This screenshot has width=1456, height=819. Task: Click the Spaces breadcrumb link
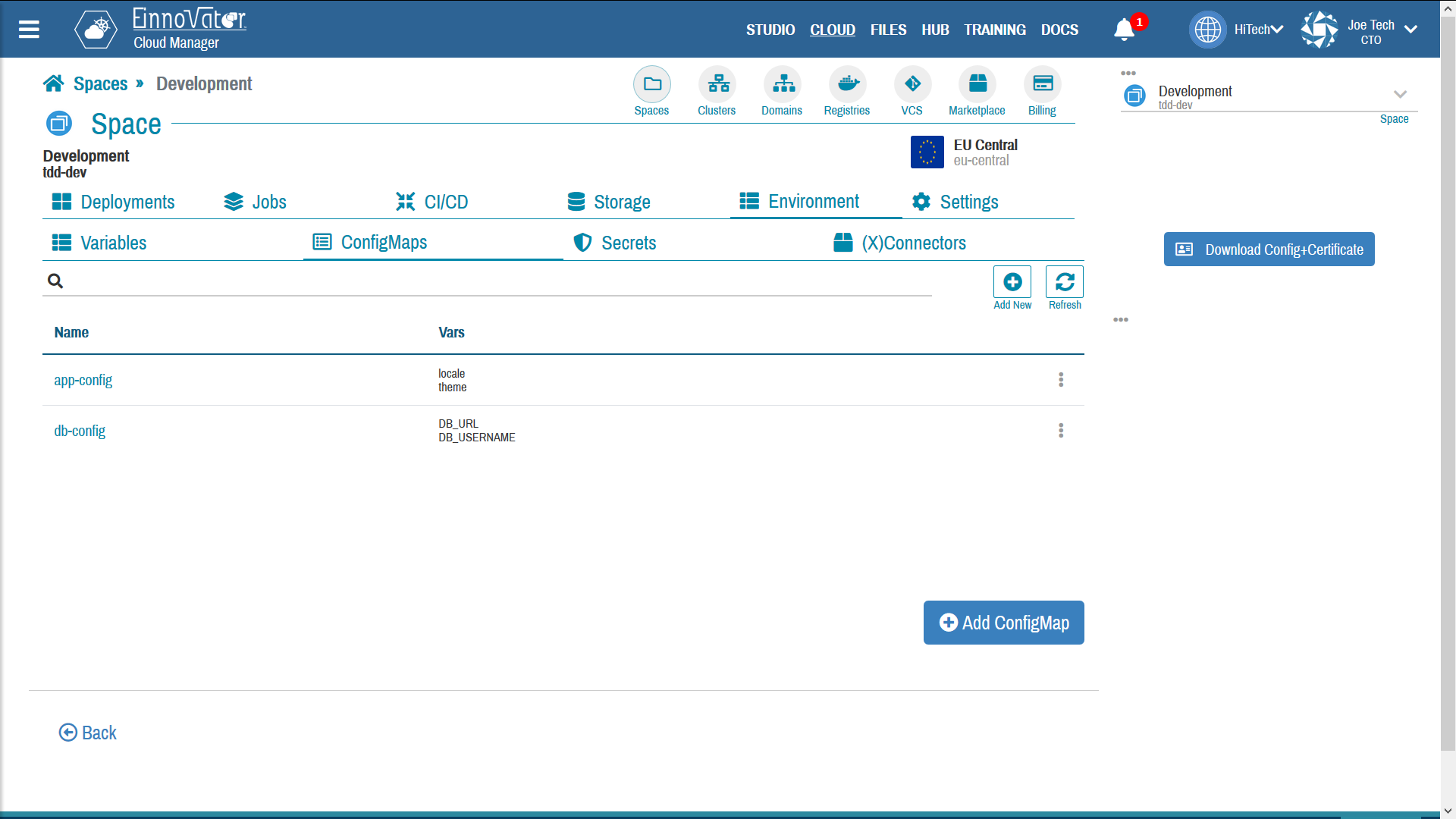tap(100, 83)
